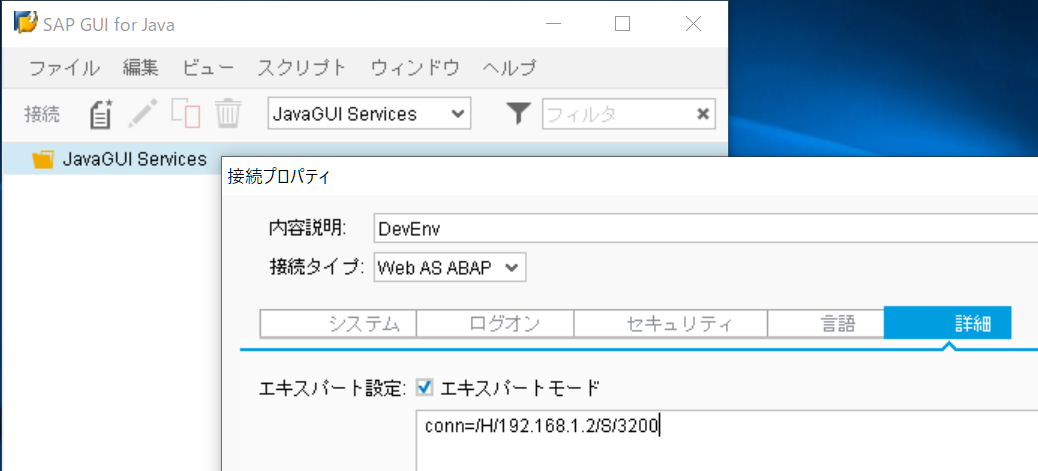
Task: Click the new connection icon
Action: [101, 113]
